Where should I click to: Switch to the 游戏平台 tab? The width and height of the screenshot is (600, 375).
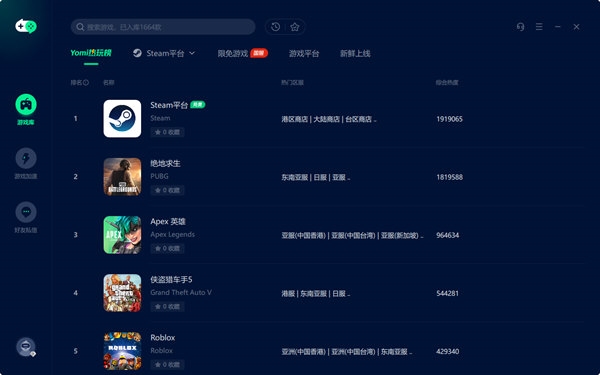pos(304,53)
